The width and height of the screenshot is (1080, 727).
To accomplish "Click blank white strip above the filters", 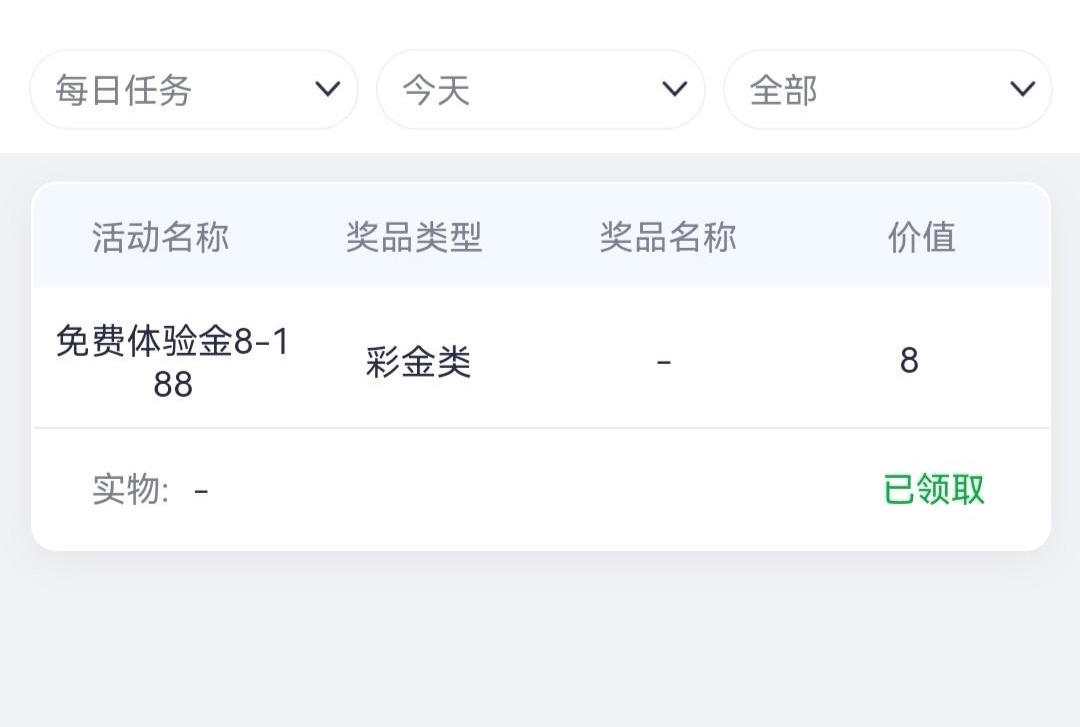I will coord(540,22).
